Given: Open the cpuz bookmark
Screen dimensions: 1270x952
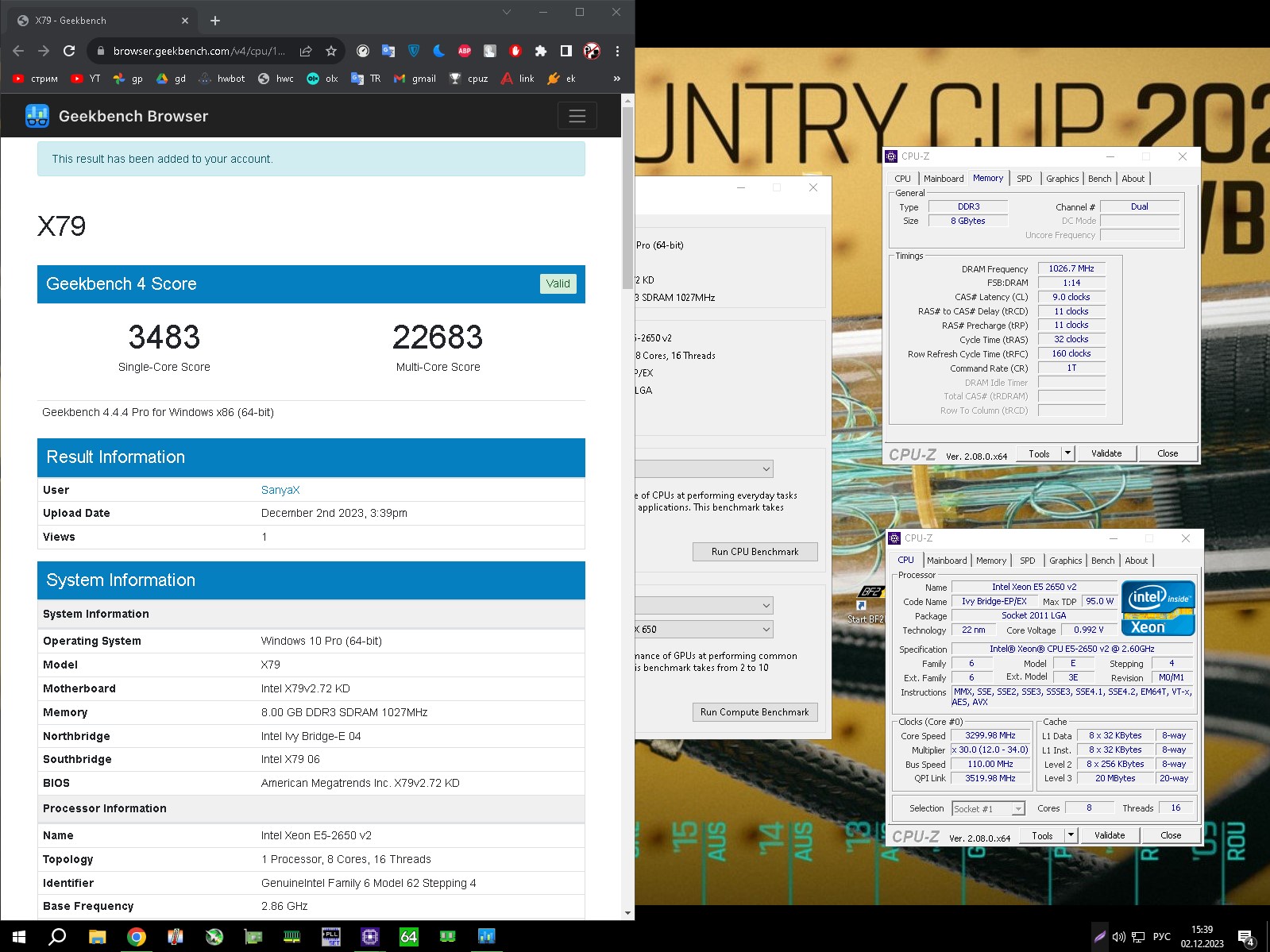Looking at the screenshot, I should point(469,79).
